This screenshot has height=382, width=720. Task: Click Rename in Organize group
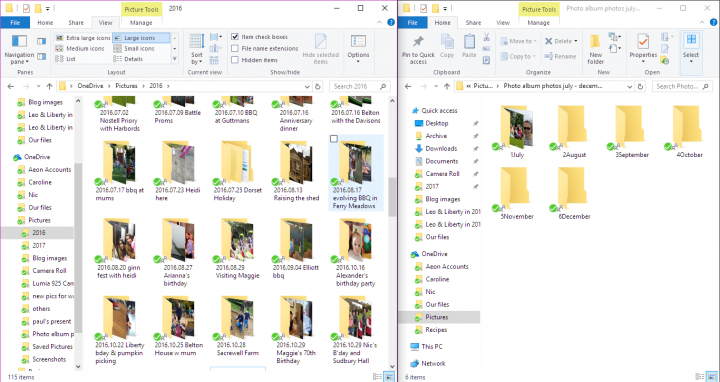pos(560,56)
